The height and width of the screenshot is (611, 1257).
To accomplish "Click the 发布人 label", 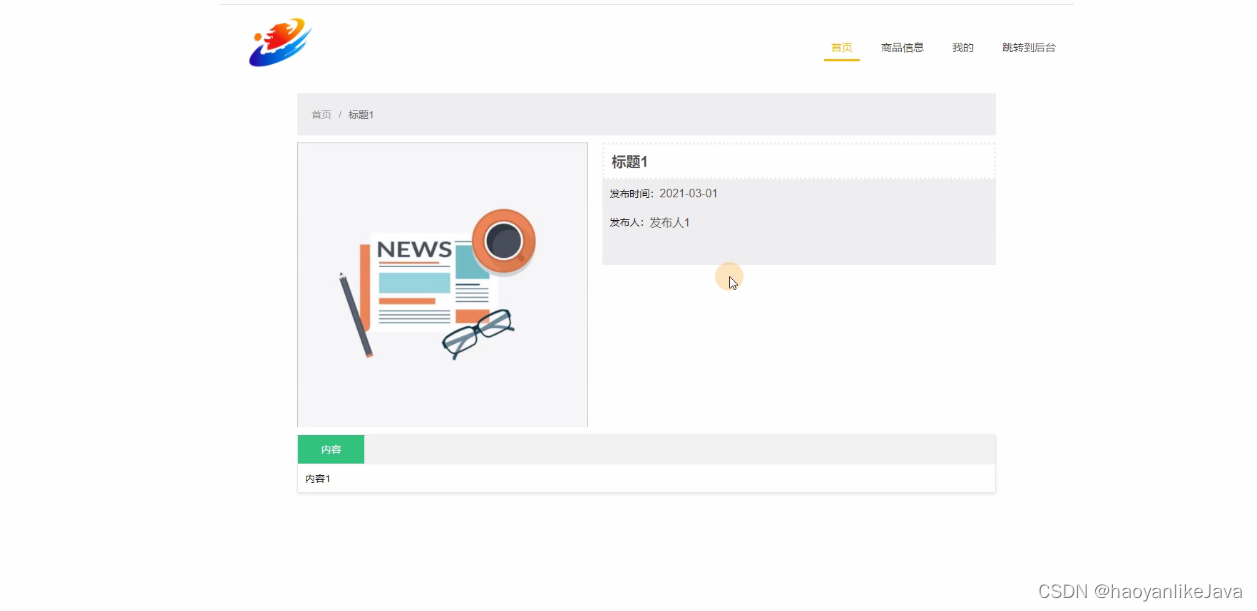I will (x=627, y=223).
